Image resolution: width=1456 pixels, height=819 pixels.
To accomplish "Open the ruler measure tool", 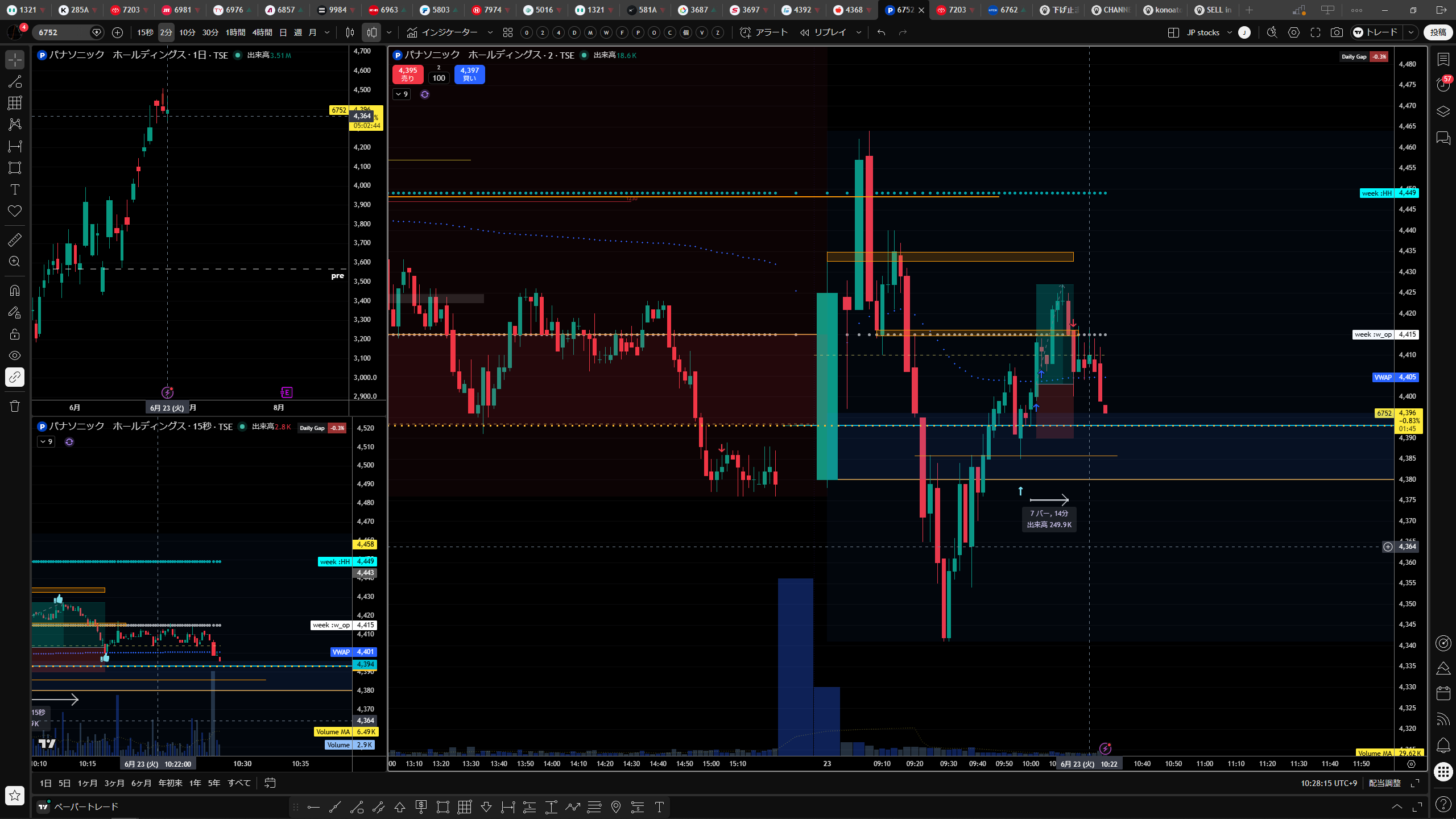I will (15, 240).
